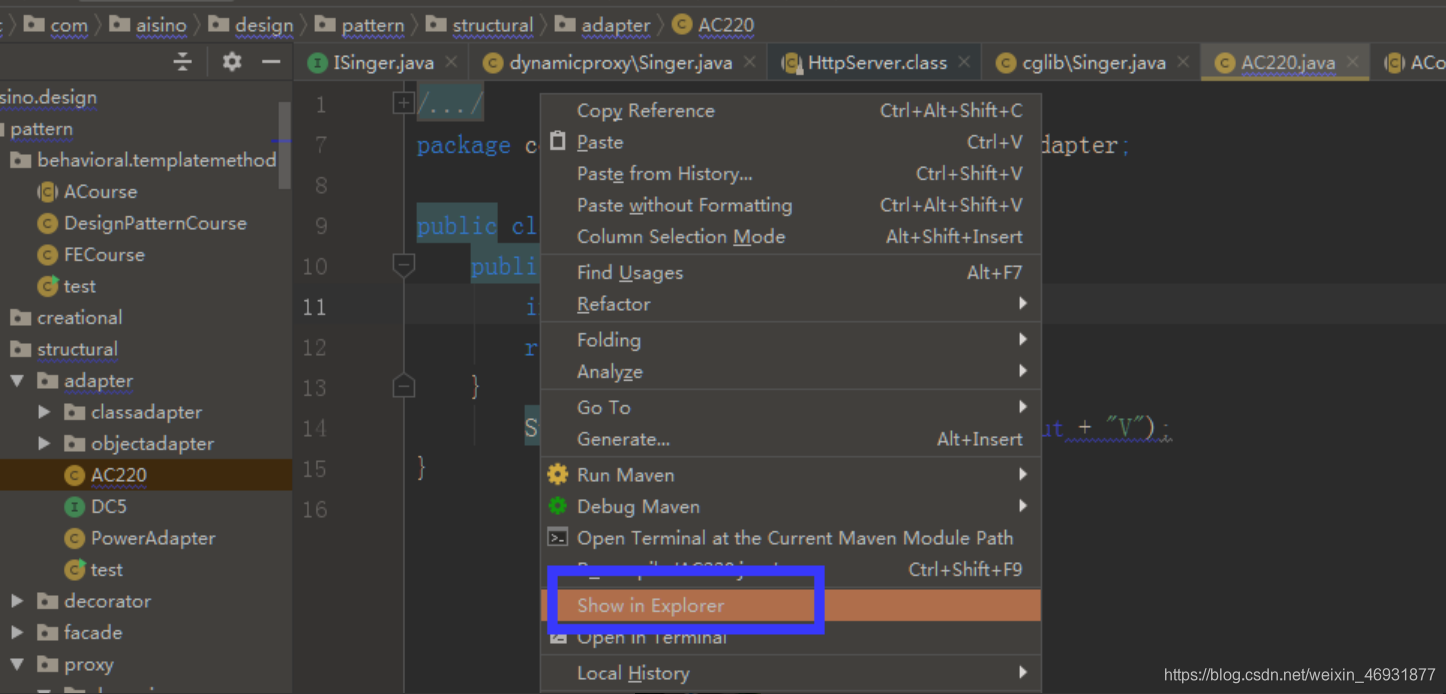Click the Debug Maven green gear icon

[558, 506]
